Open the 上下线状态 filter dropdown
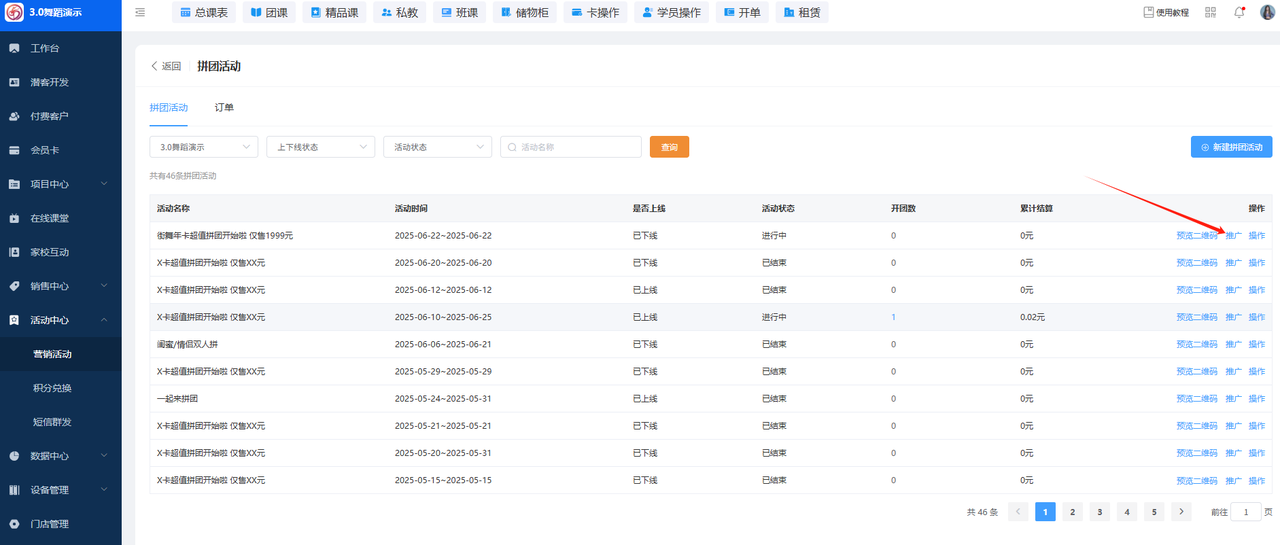The height and width of the screenshot is (545, 1280). point(320,147)
